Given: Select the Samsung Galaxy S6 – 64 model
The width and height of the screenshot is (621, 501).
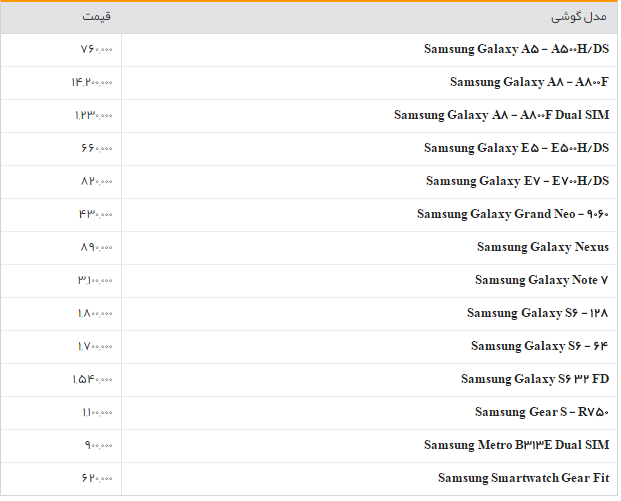Looking at the screenshot, I should 540,347.
